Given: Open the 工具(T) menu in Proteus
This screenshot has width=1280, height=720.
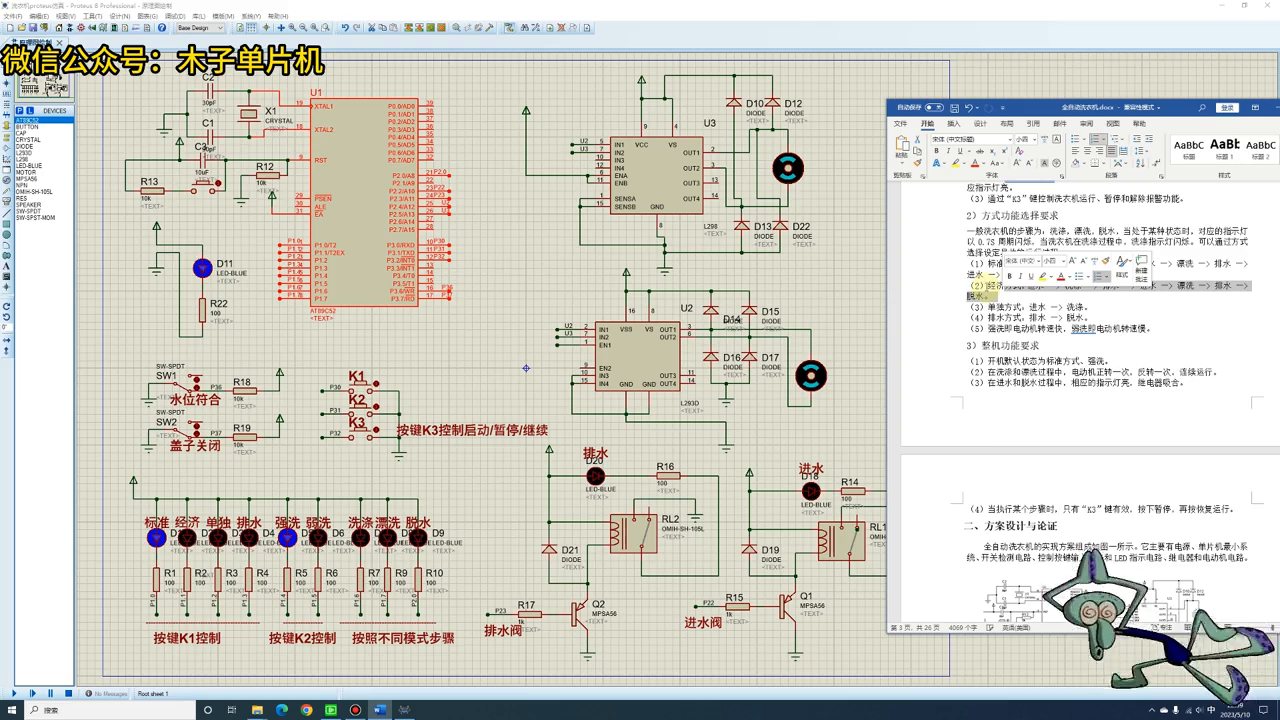Looking at the screenshot, I should coord(92,17).
